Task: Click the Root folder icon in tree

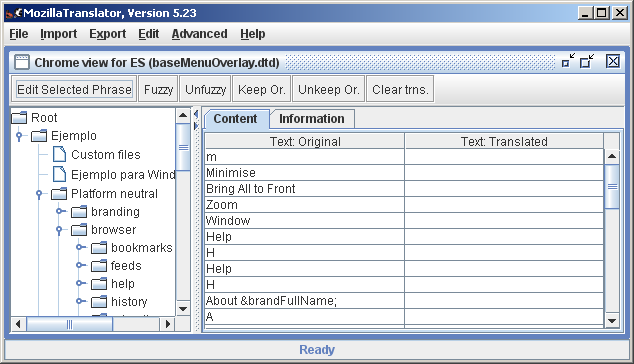Action: [x=19, y=118]
